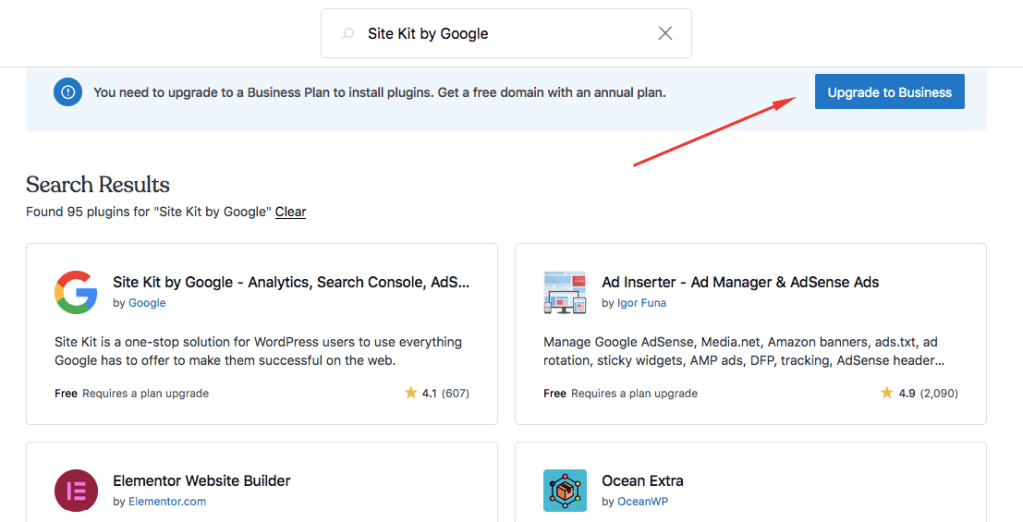The width and height of the screenshot is (1023, 522).
Task: Click the search magnifier icon
Action: [348, 34]
